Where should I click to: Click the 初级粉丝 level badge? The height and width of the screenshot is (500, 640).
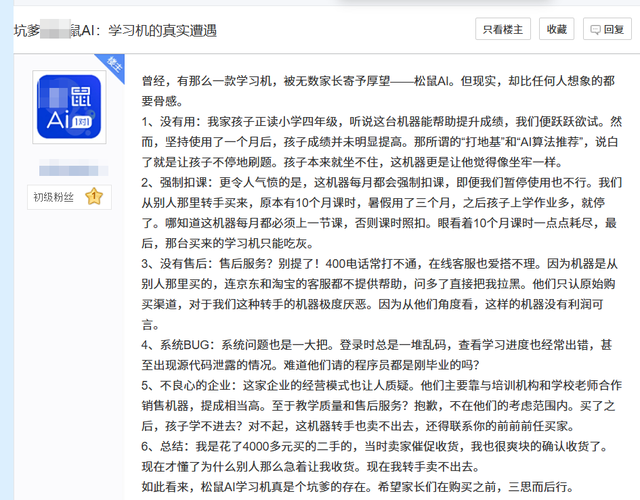(69, 197)
